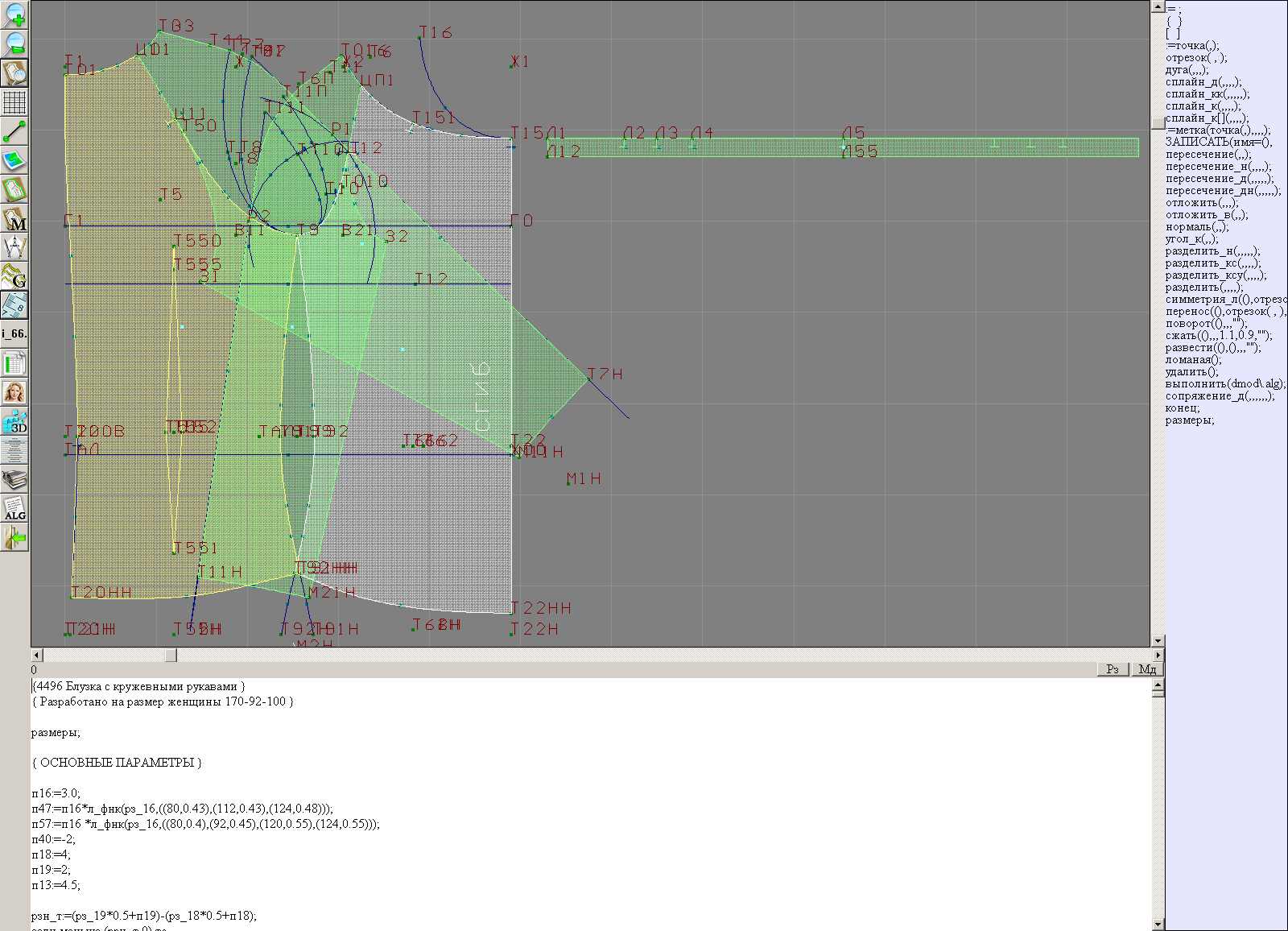Toggle the grid display icon
Image resolution: width=1288 pixels, height=931 pixels.
click(x=14, y=102)
